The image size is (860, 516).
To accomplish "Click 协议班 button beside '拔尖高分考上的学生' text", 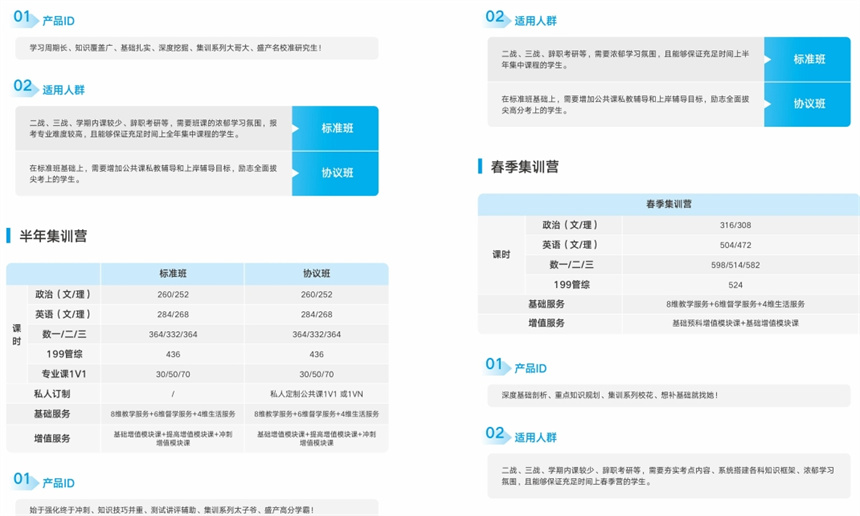I will [x=807, y=104].
